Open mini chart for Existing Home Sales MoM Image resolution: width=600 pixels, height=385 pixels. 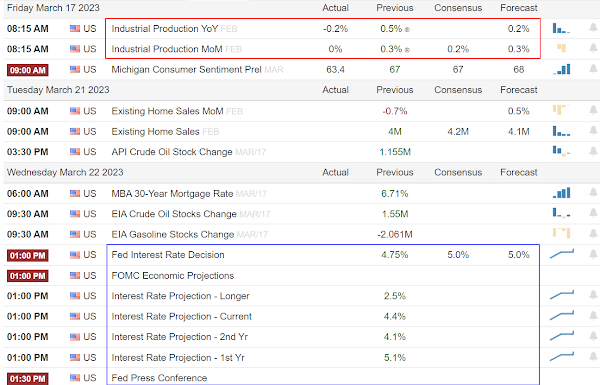click(561, 110)
